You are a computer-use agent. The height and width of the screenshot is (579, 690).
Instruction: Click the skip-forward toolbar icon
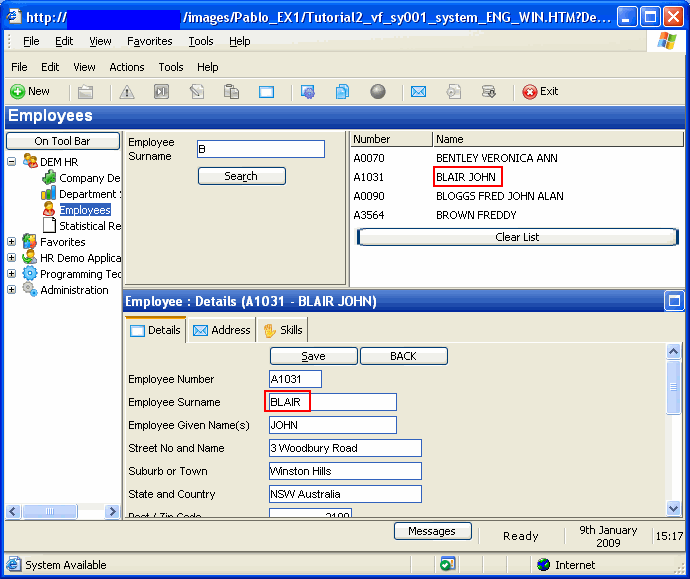[161, 92]
